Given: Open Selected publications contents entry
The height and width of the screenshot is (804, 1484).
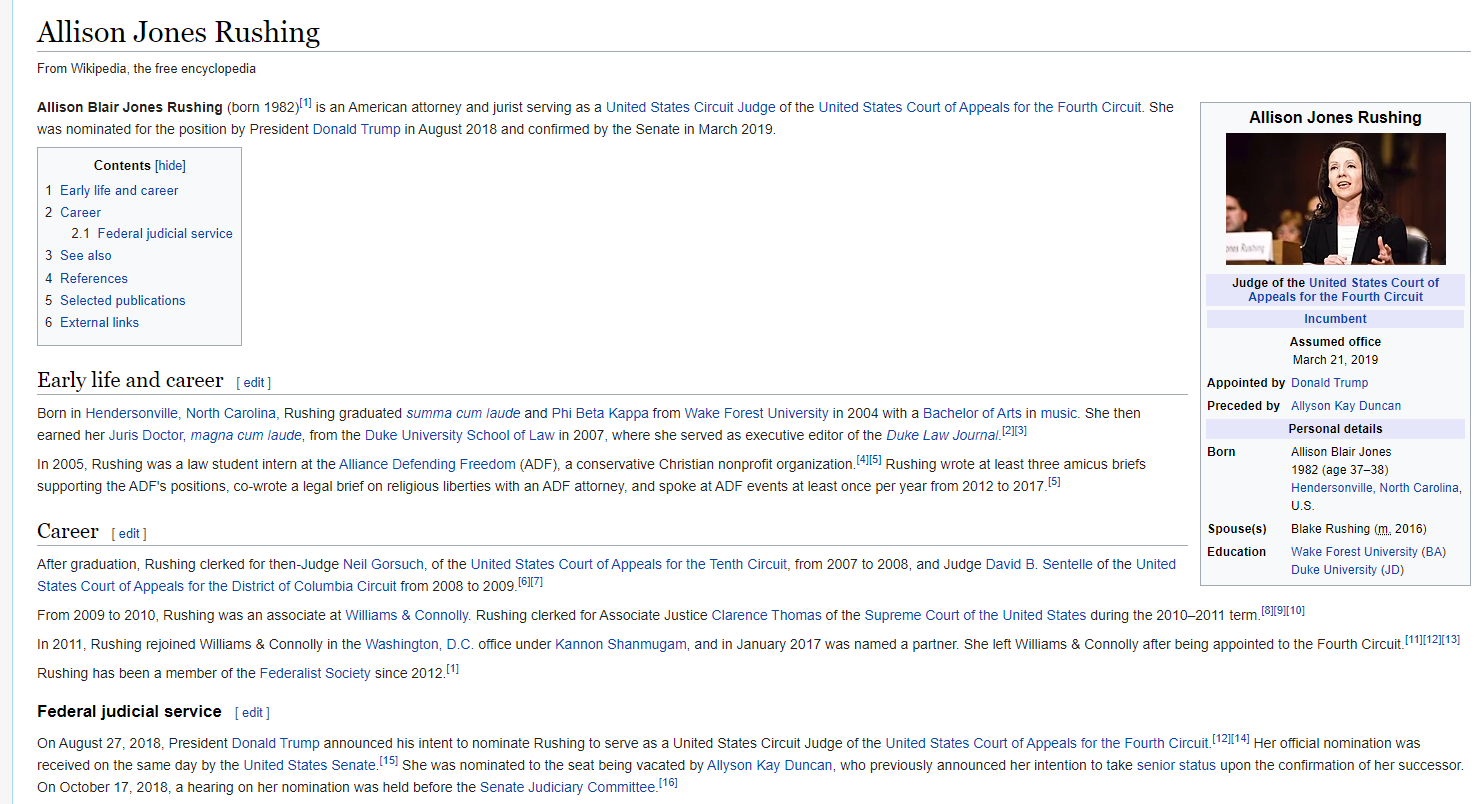Looking at the screenshot, I should click(x=123, y=300).
